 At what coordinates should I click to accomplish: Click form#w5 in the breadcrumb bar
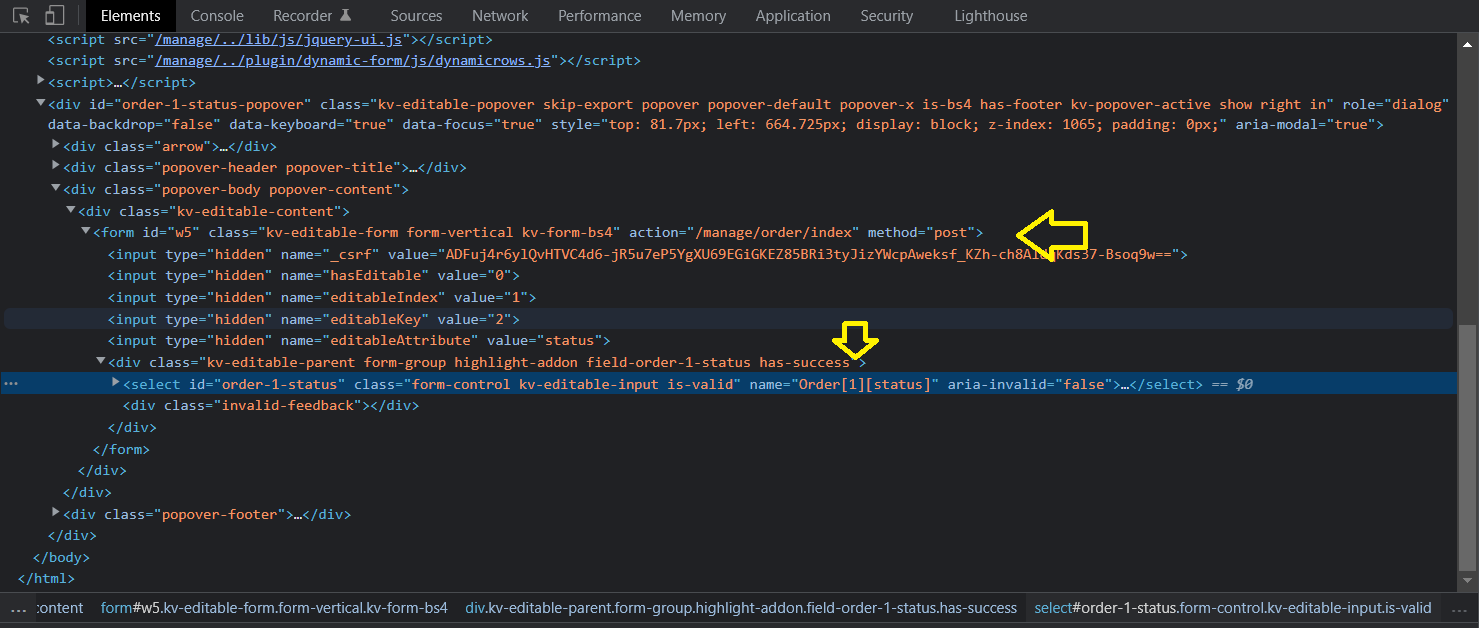point(274,608)
